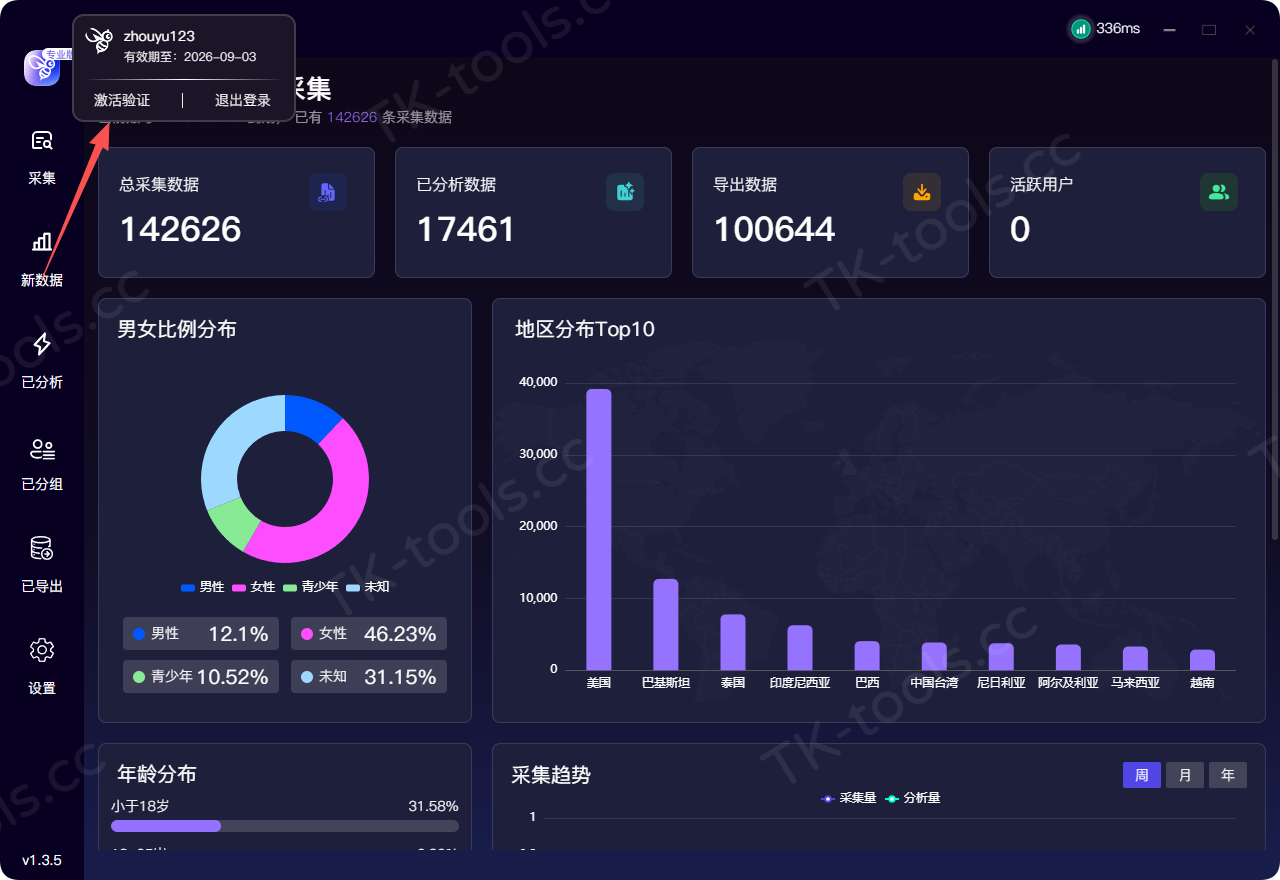Click 退出登录 to log out
The width and height of the screenshot is (1280, 880).
[243, 100]
